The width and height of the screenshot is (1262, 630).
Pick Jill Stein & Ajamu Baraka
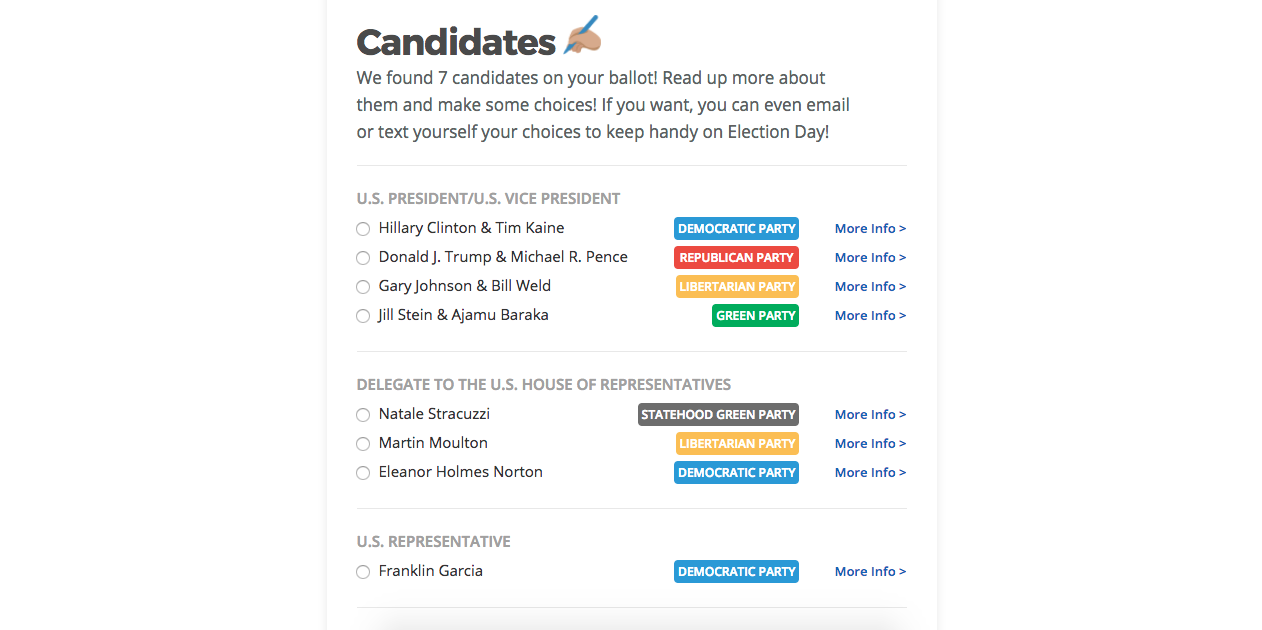(363, 316)
